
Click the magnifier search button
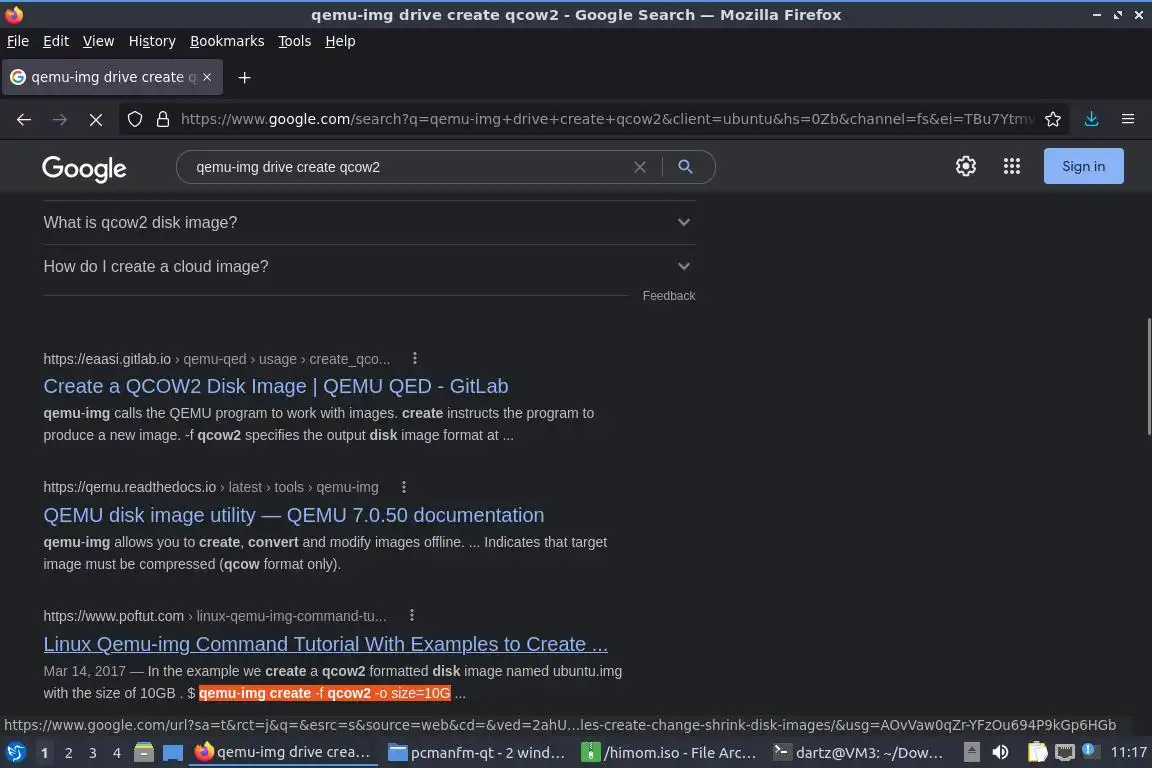pos(685,167)
